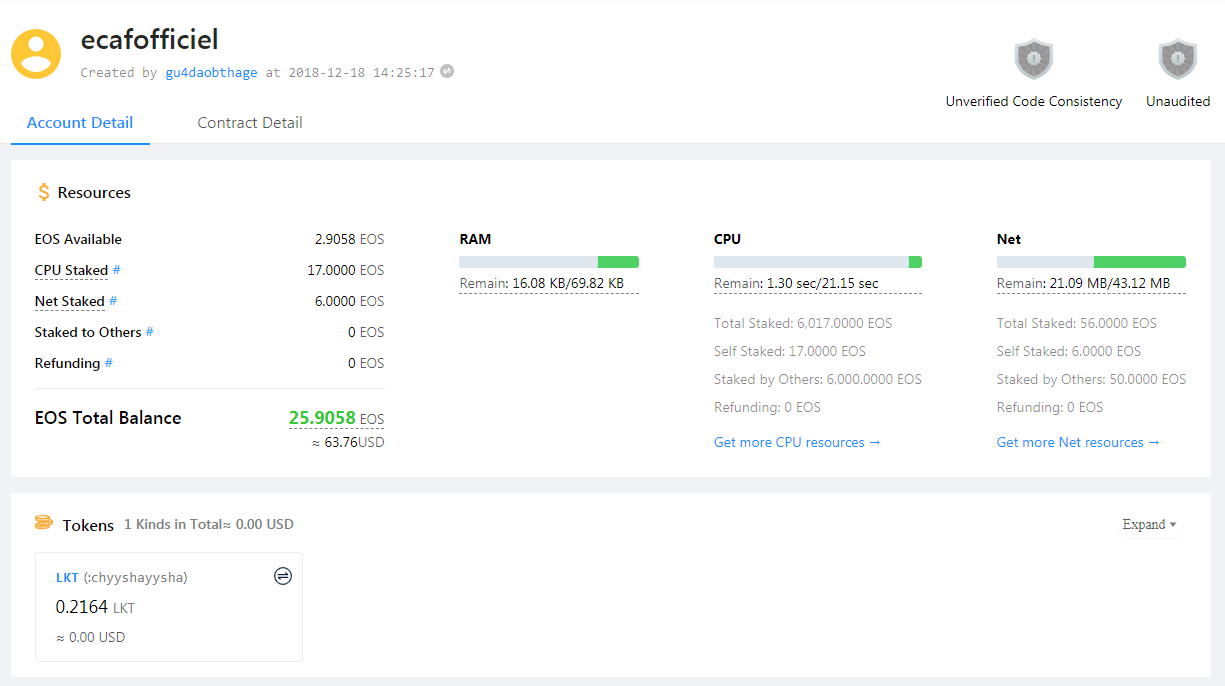Click the Unverified Code Consistency label
This screenshot has height=686, width=1225.
click(1034, 101)
